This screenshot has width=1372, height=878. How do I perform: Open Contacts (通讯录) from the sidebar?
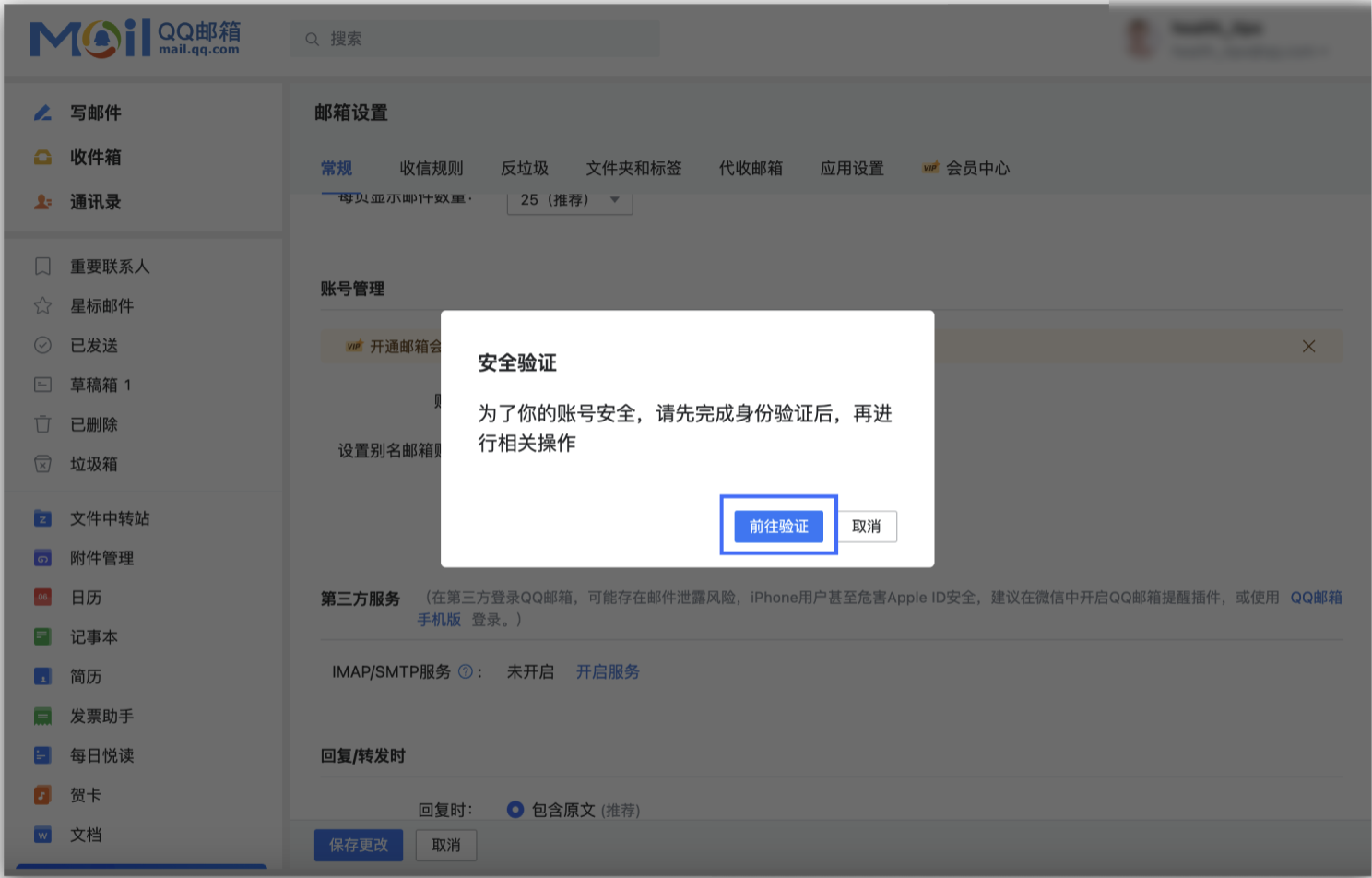click(42, 202)
